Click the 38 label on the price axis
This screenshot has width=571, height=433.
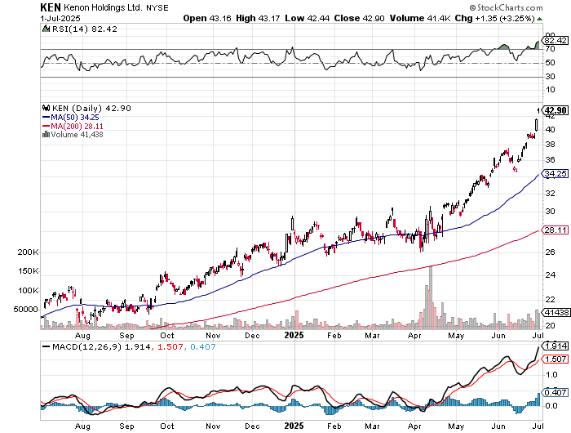(550, 144)
